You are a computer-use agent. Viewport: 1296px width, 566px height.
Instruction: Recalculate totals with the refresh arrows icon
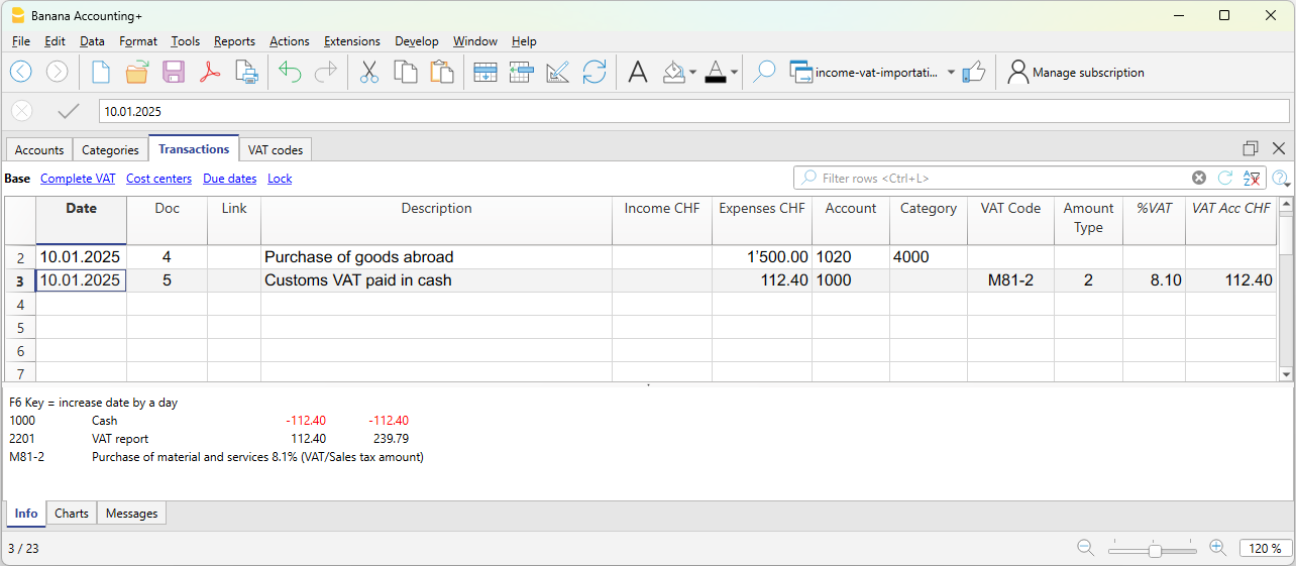[x=594, y=72]
